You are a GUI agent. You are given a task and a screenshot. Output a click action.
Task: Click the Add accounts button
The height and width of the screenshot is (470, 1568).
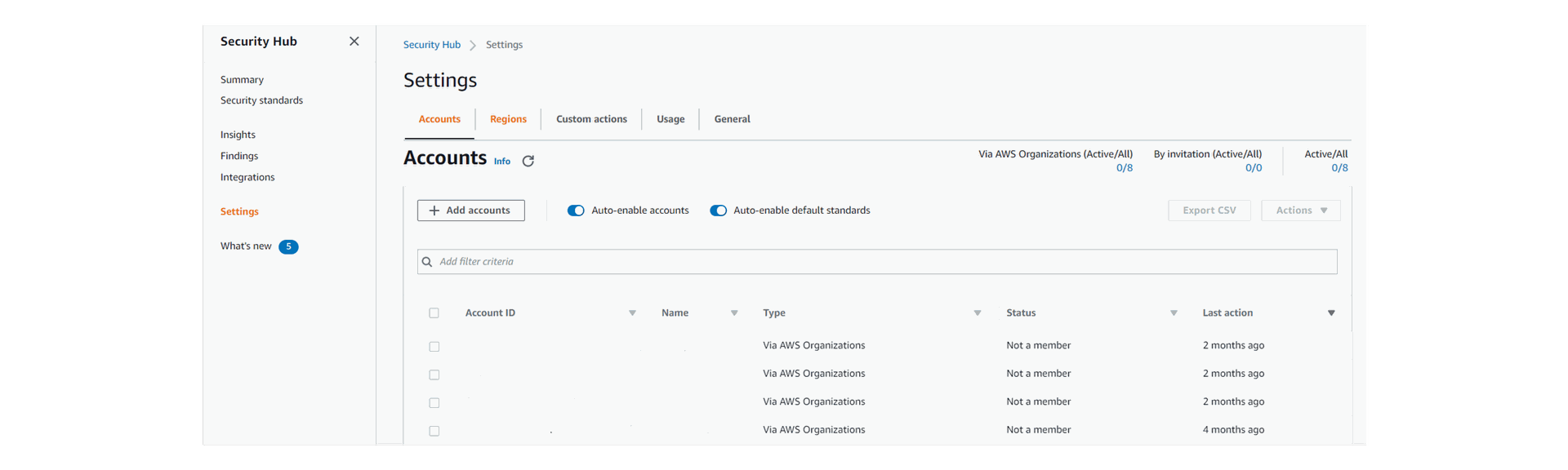471,211
